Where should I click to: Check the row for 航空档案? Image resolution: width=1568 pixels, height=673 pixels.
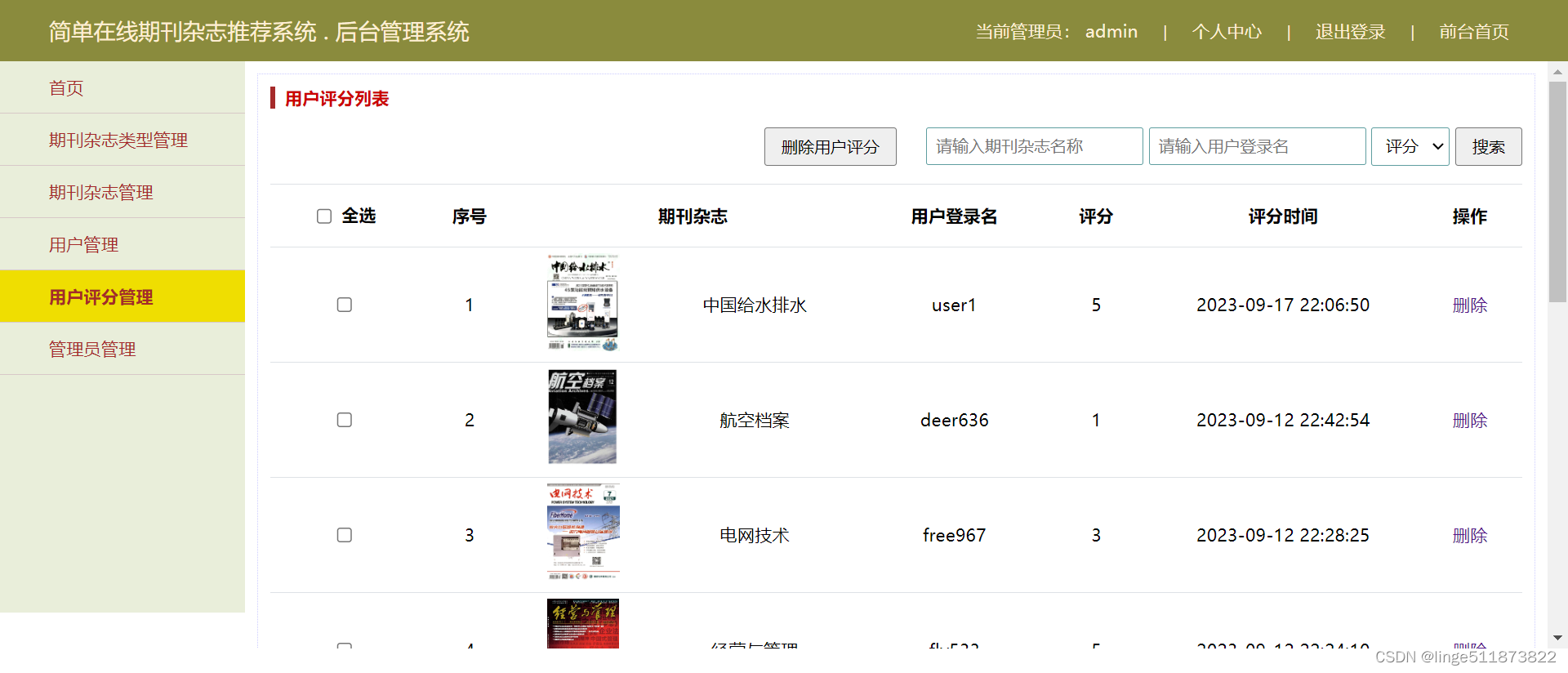point(345,420)
